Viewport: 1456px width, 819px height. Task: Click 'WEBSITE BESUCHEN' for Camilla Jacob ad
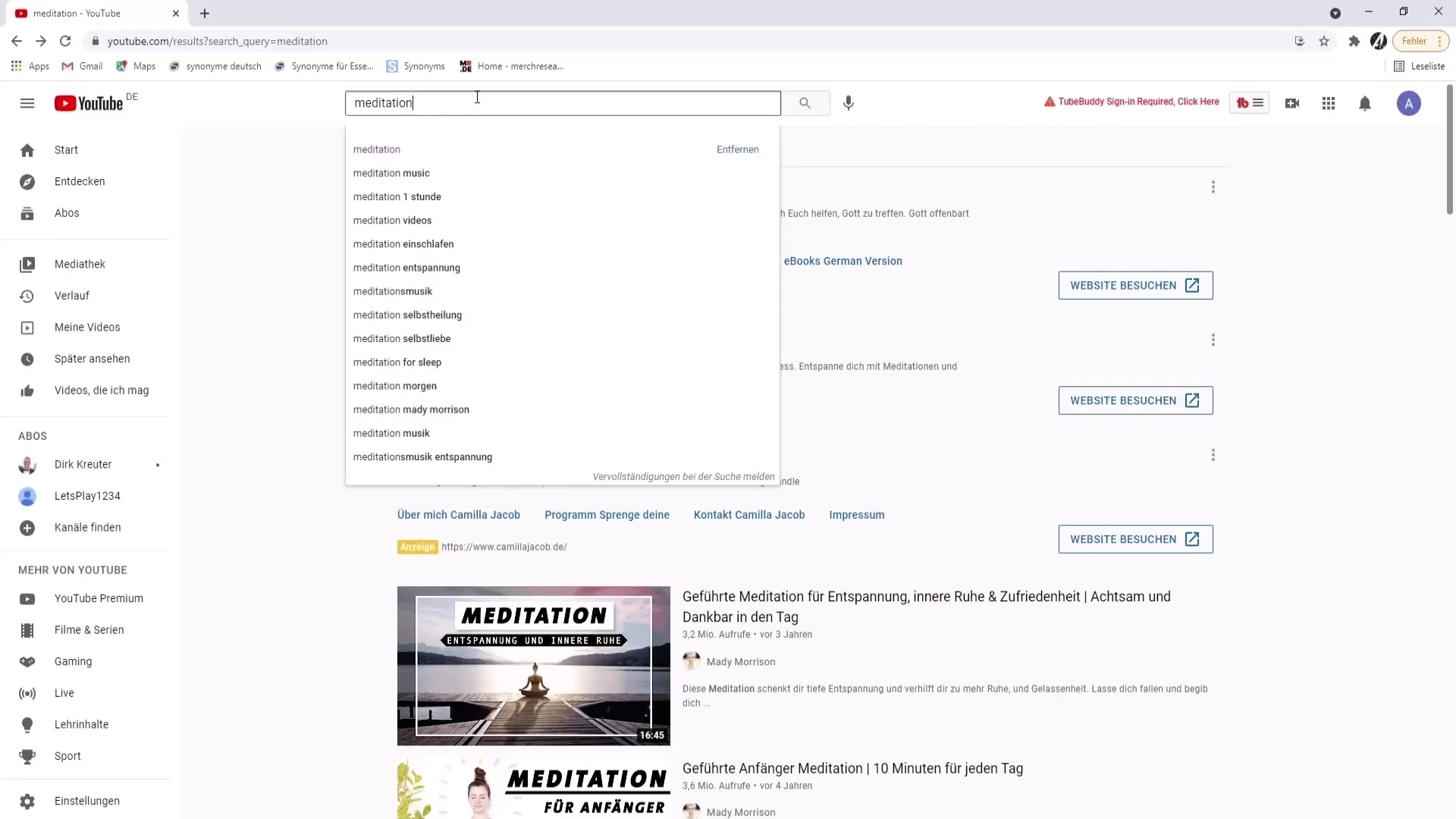[1124, 539]
